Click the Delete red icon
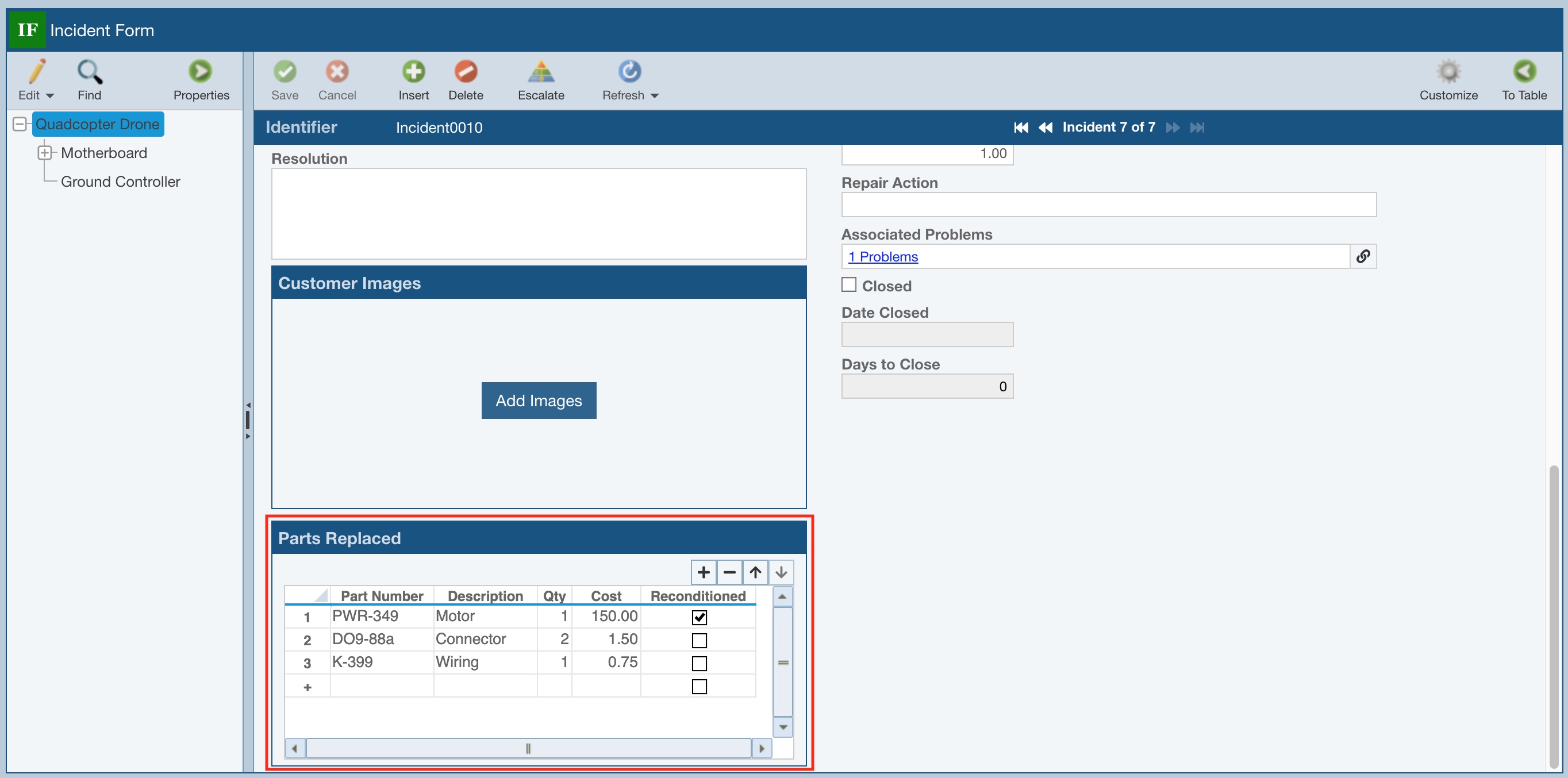 pos(466,72)
